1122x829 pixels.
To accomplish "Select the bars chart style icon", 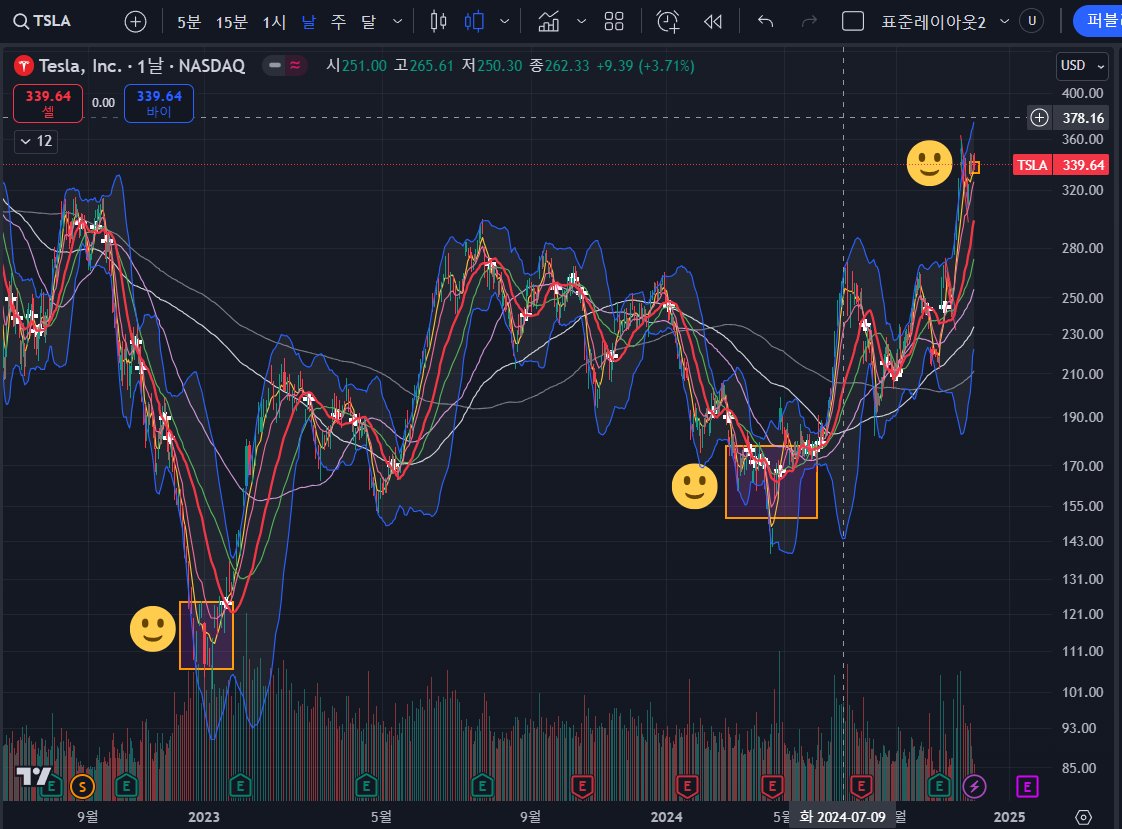I will pos(439,22).
